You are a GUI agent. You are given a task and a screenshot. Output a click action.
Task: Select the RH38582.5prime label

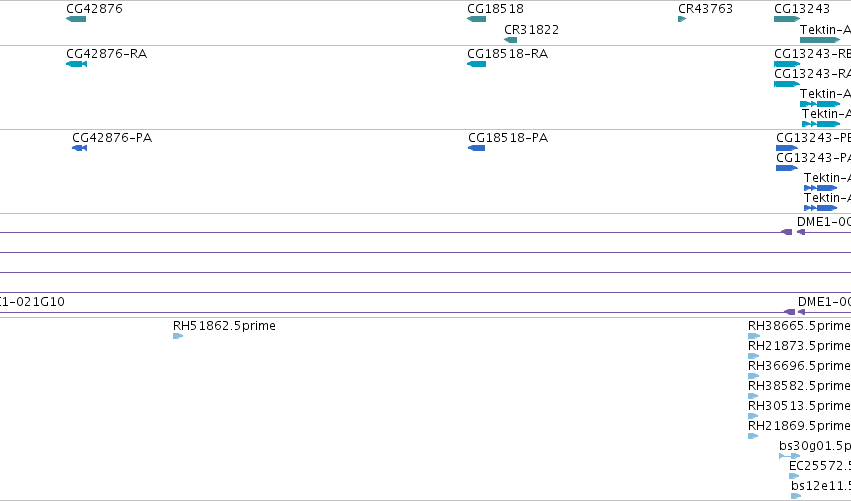799,386
